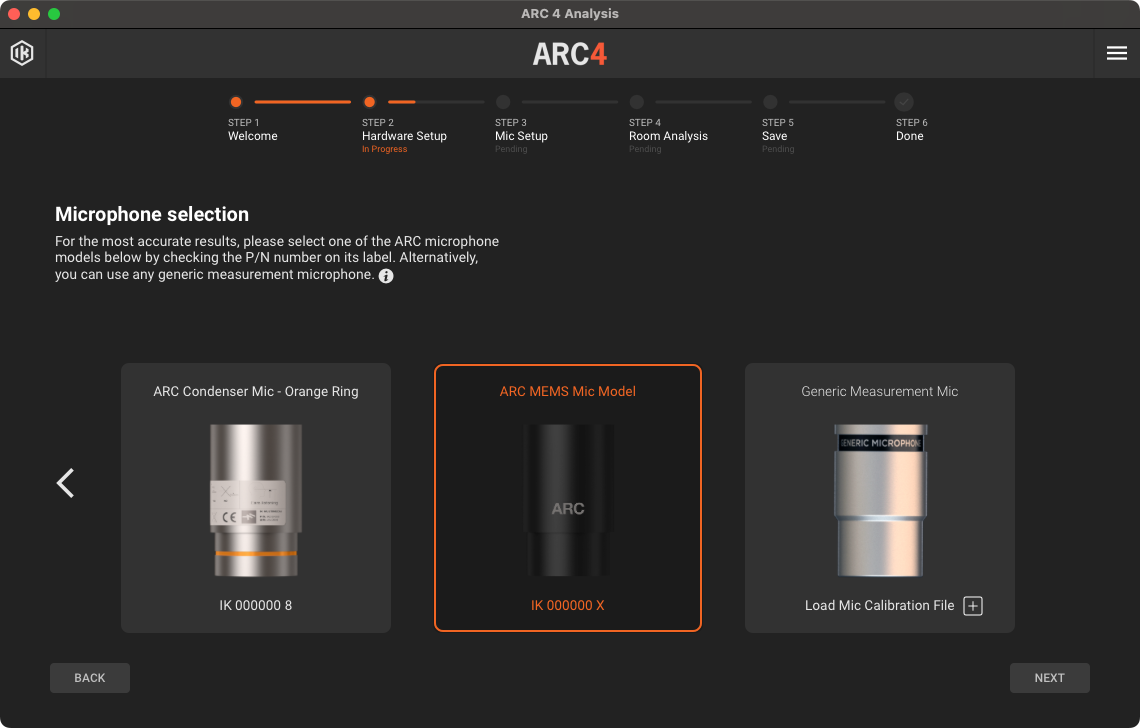Viewport: 1140px width, 728px height.
Task: Click the IK 000000 8 part number
Action: (x=256, y=606)
